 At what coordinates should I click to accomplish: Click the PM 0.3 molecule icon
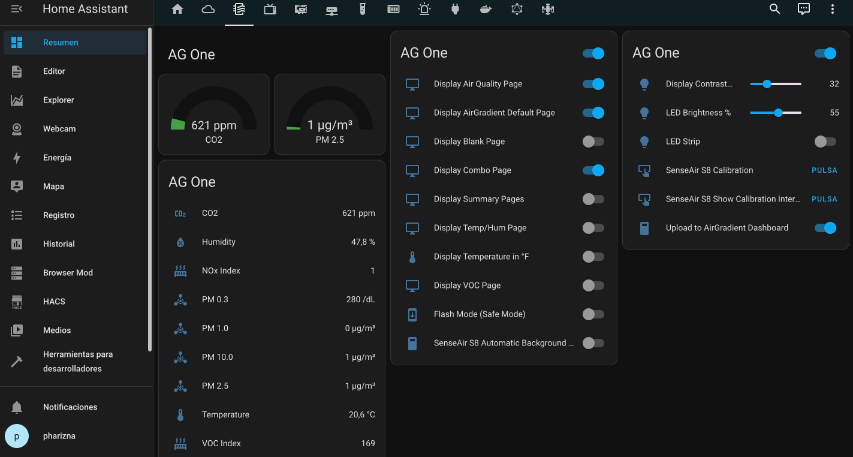pos(180,300)
